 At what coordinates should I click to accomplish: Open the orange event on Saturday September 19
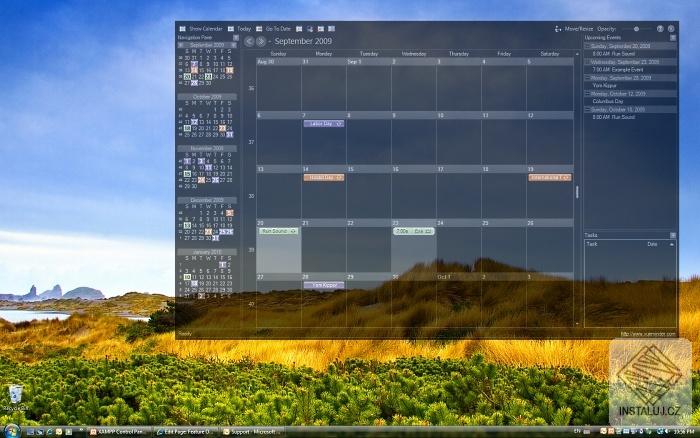pos(550,178)
